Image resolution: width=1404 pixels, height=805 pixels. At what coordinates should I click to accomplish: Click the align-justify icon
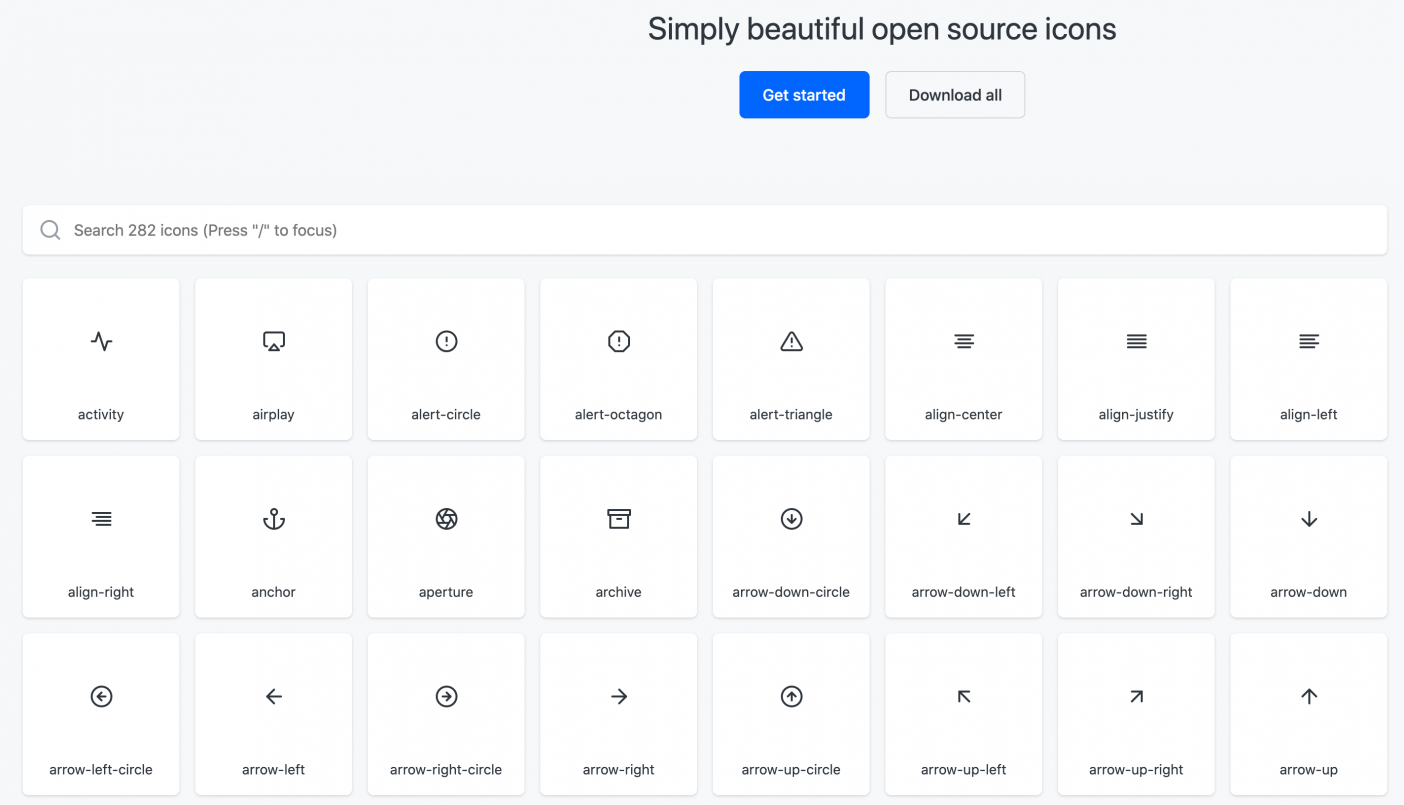point(1136,341)
